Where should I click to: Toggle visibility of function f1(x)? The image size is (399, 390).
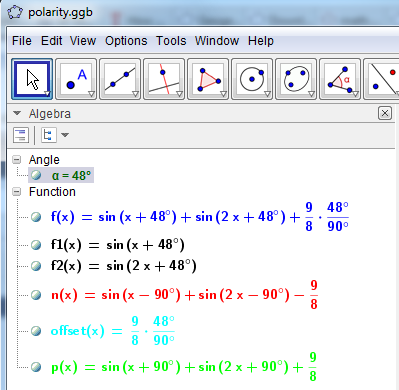36,245
